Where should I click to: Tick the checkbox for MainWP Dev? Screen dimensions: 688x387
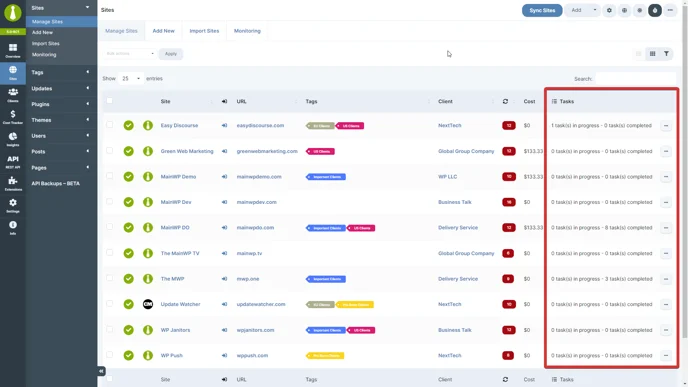pyautogui.click(x=109, y=201)
